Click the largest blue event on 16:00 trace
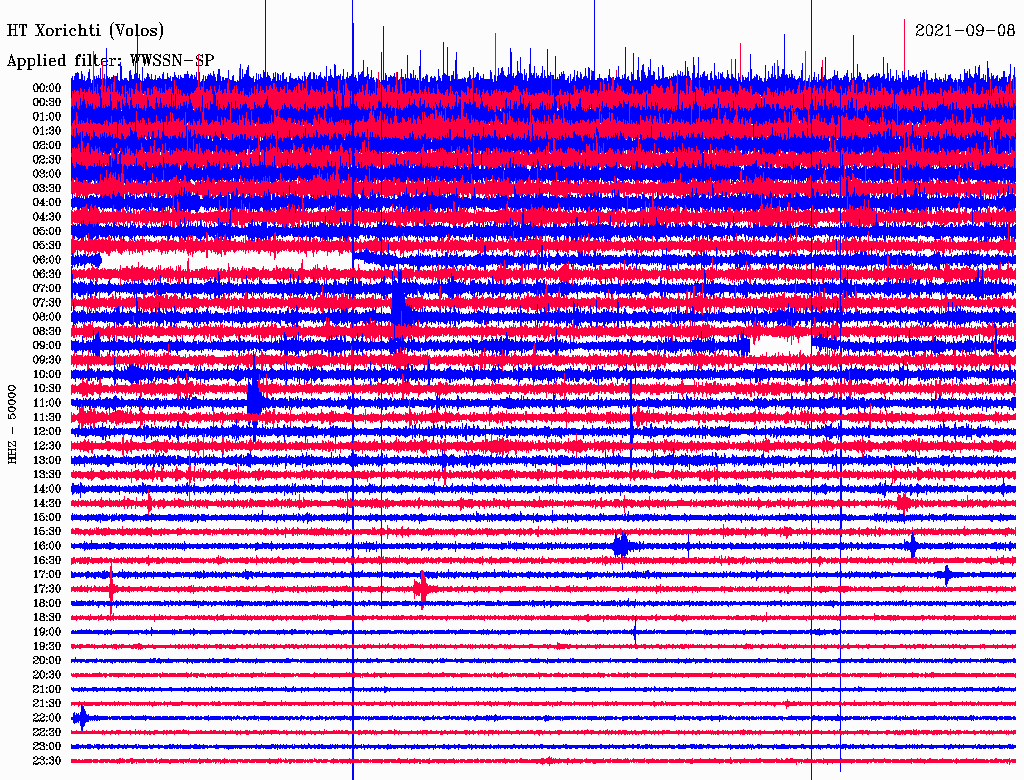1024x780 pixels. coord(621,545)
